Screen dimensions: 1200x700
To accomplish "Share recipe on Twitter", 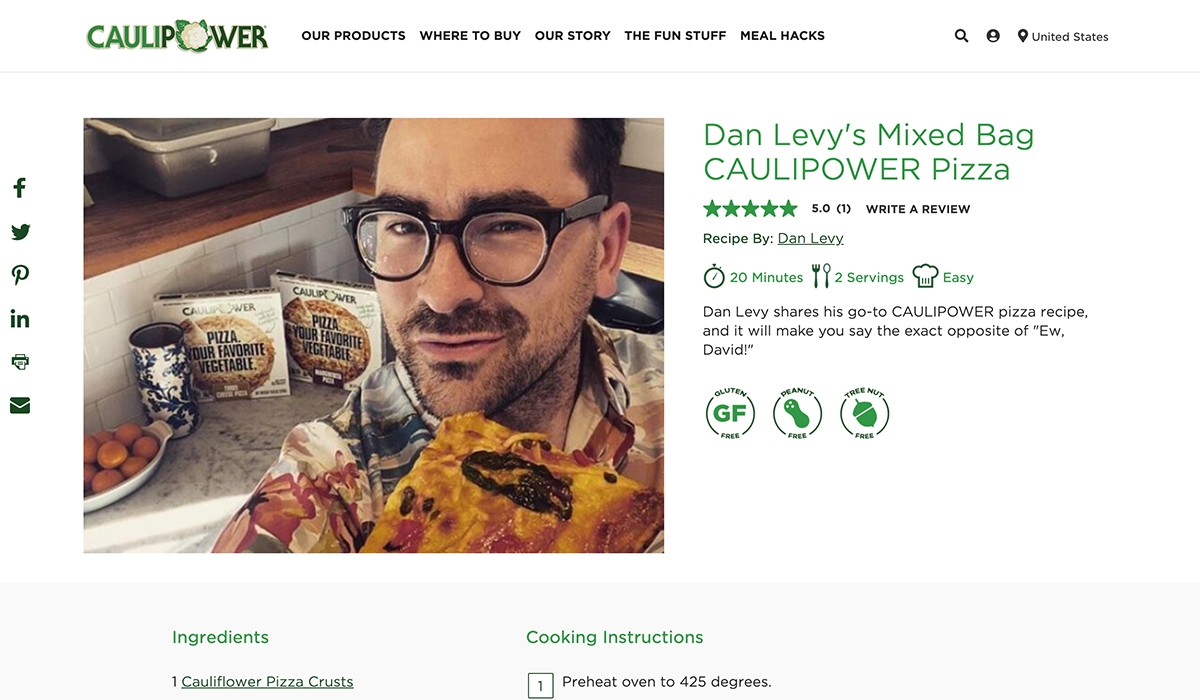I will point(20,232).
